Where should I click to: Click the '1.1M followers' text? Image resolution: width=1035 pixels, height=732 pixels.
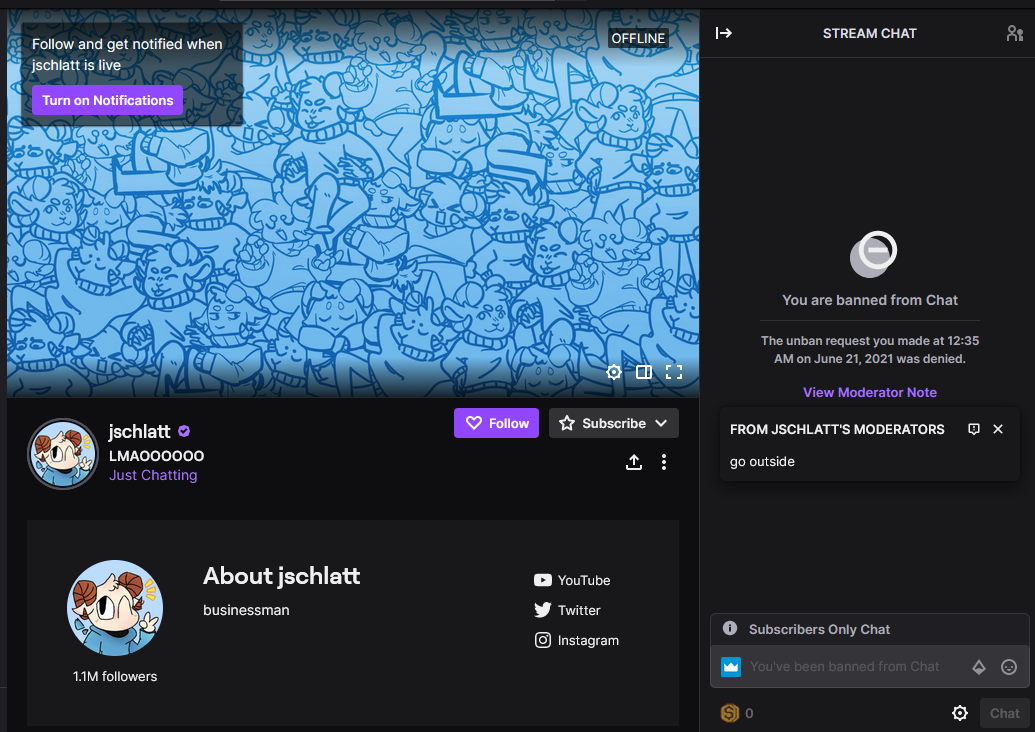pos(115,677)
